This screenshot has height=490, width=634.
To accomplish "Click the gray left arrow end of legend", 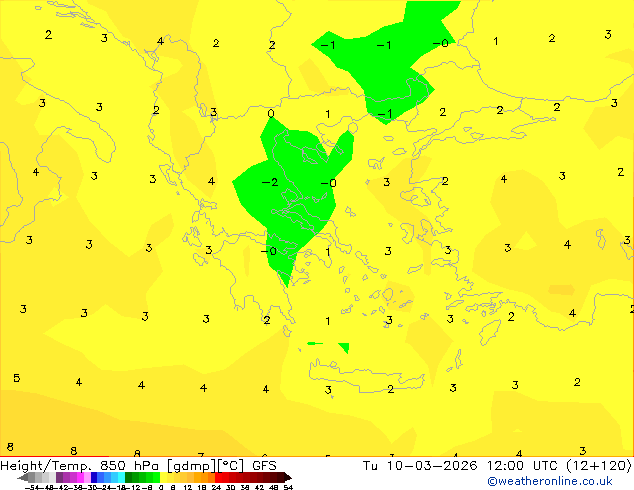I will tap(23, 477).
